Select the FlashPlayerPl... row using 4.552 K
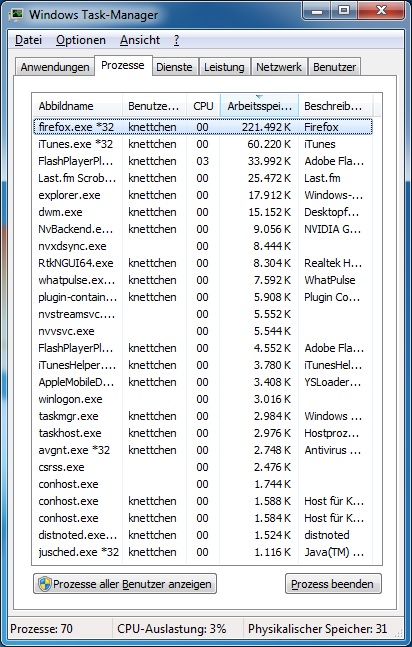Viewport: 412px width, 647px height. click(203, 348)
